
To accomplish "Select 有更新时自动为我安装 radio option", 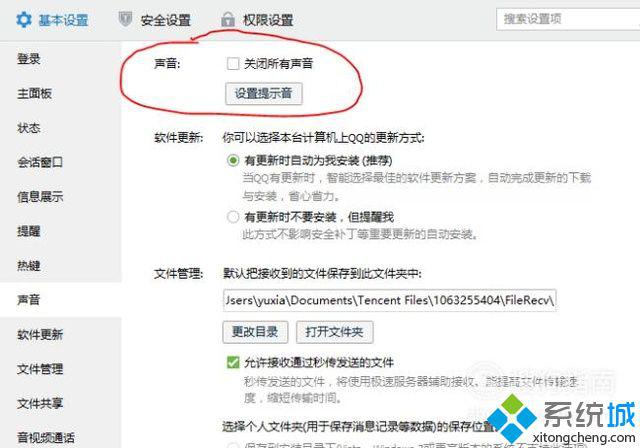I will [233, 160].
